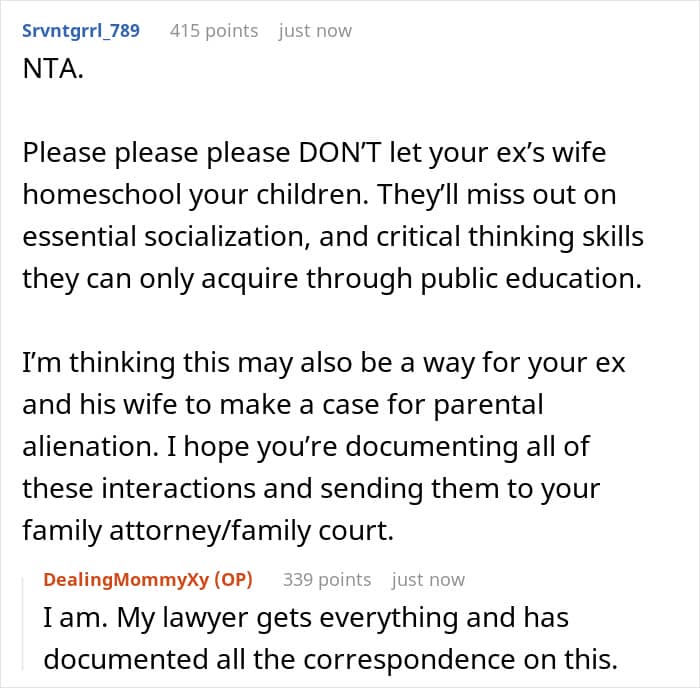Click the line starting alienation. I hope
Screen dimensions: 700x688
pos(306,447)
